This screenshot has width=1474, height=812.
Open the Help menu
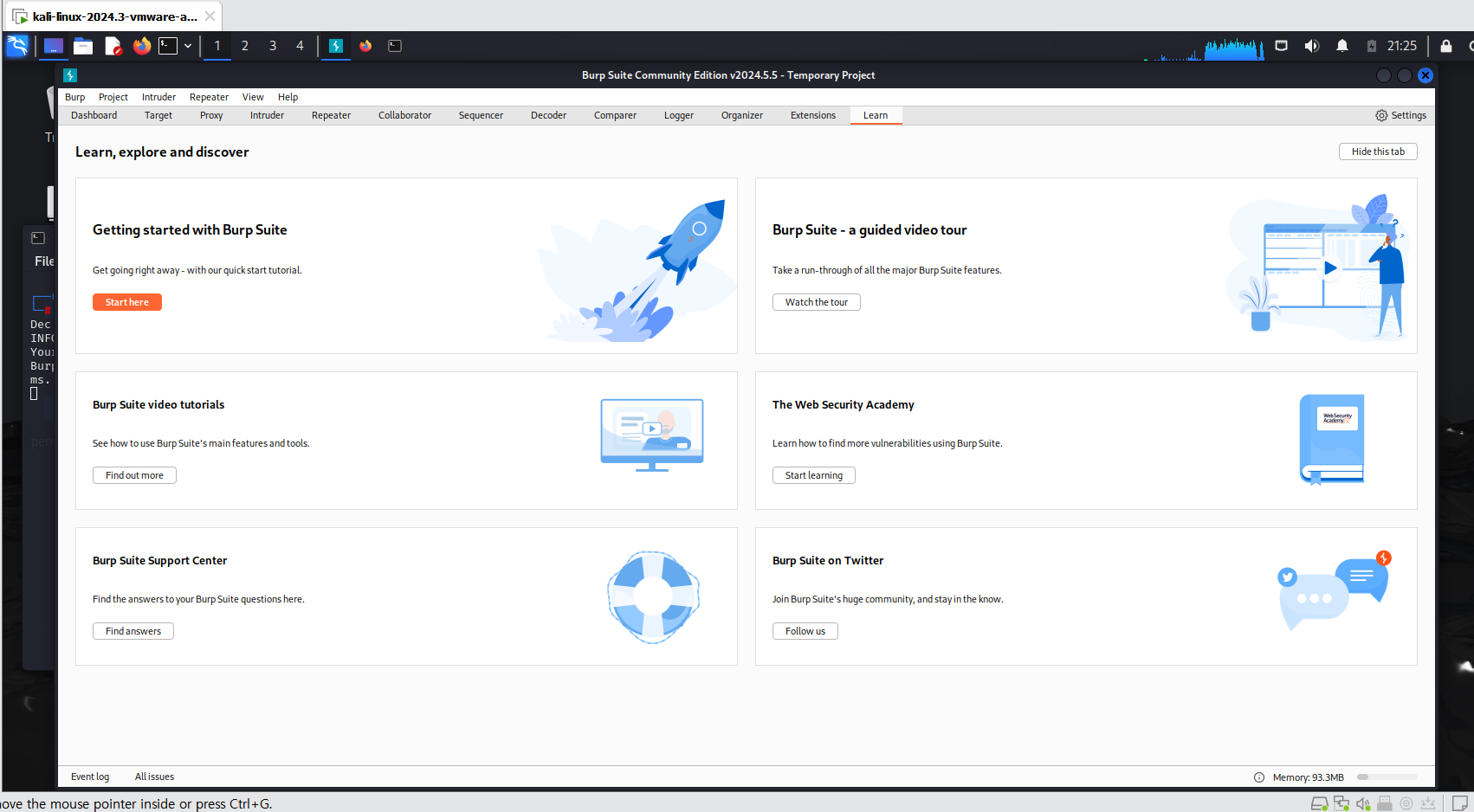(x=288, y=97)
